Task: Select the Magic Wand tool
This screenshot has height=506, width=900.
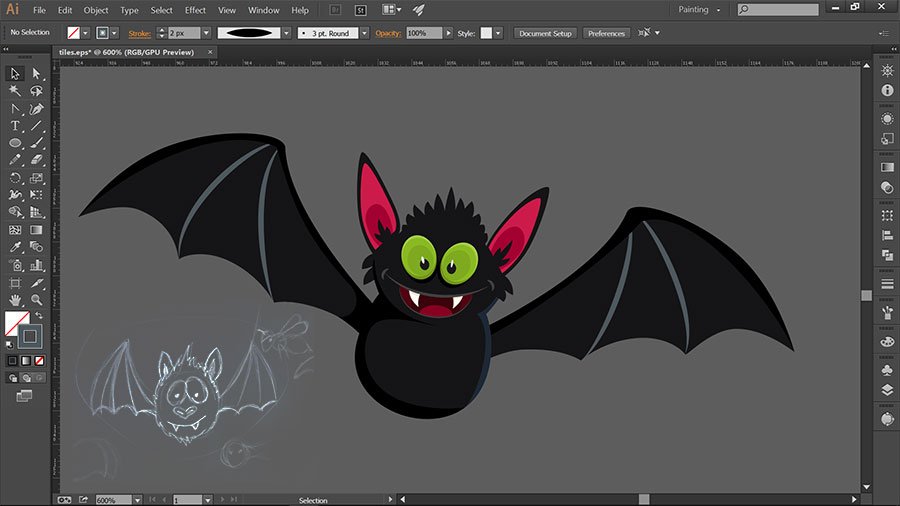Action: click(x=15, y=91)
